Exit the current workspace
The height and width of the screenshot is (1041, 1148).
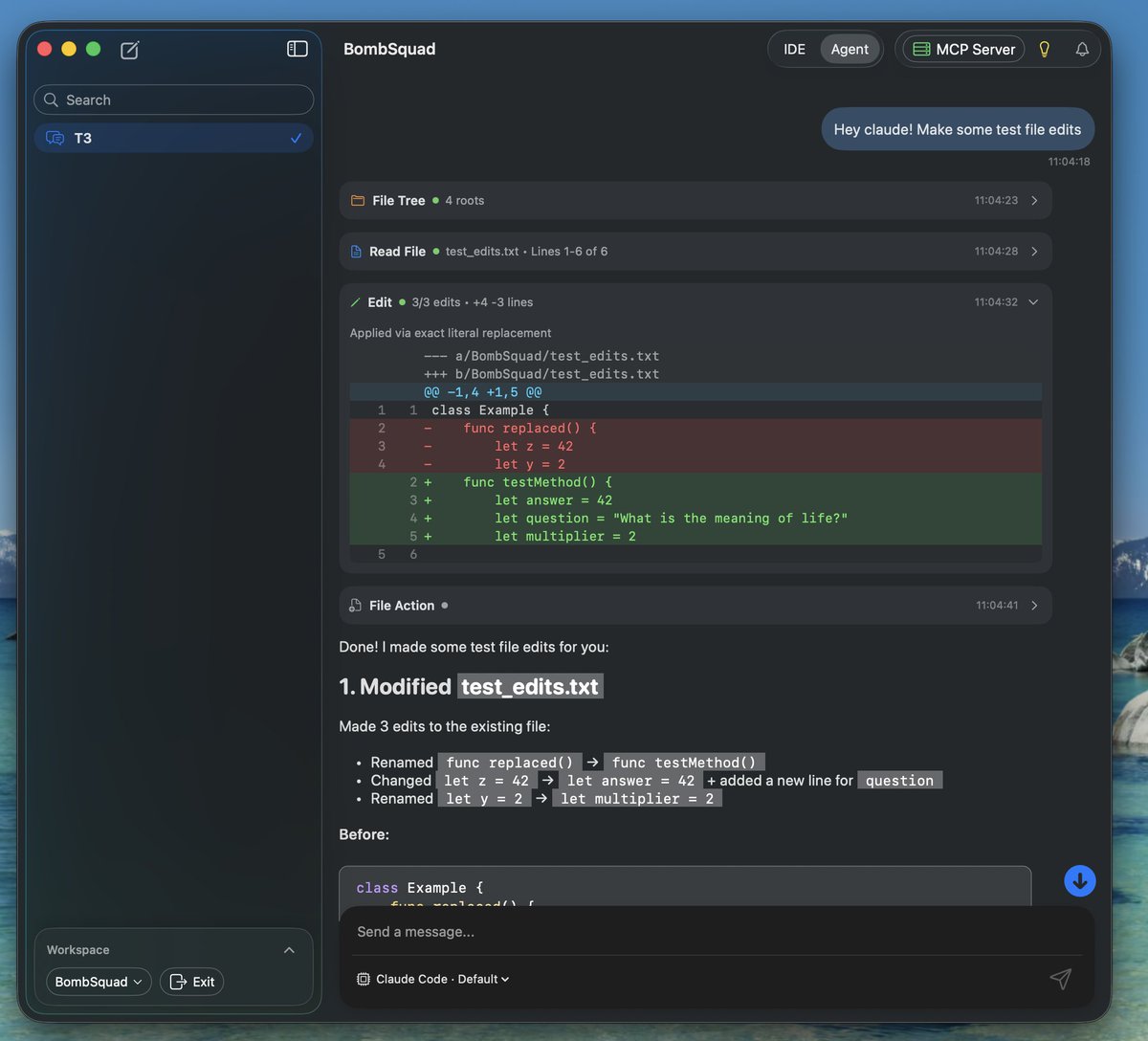(191, 982)
